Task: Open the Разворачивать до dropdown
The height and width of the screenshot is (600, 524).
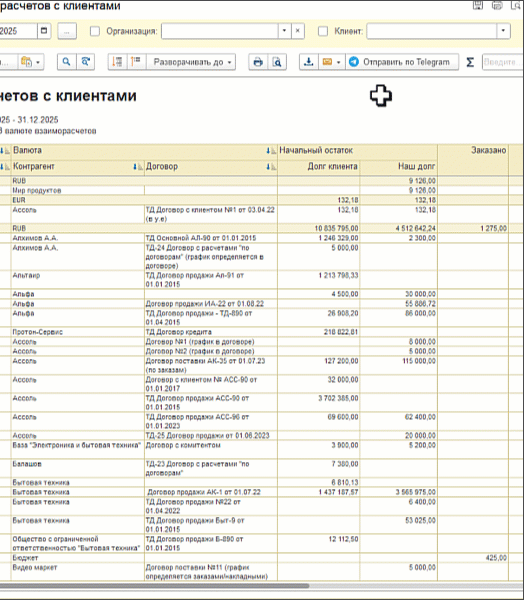Action: [x=191, y=62]
